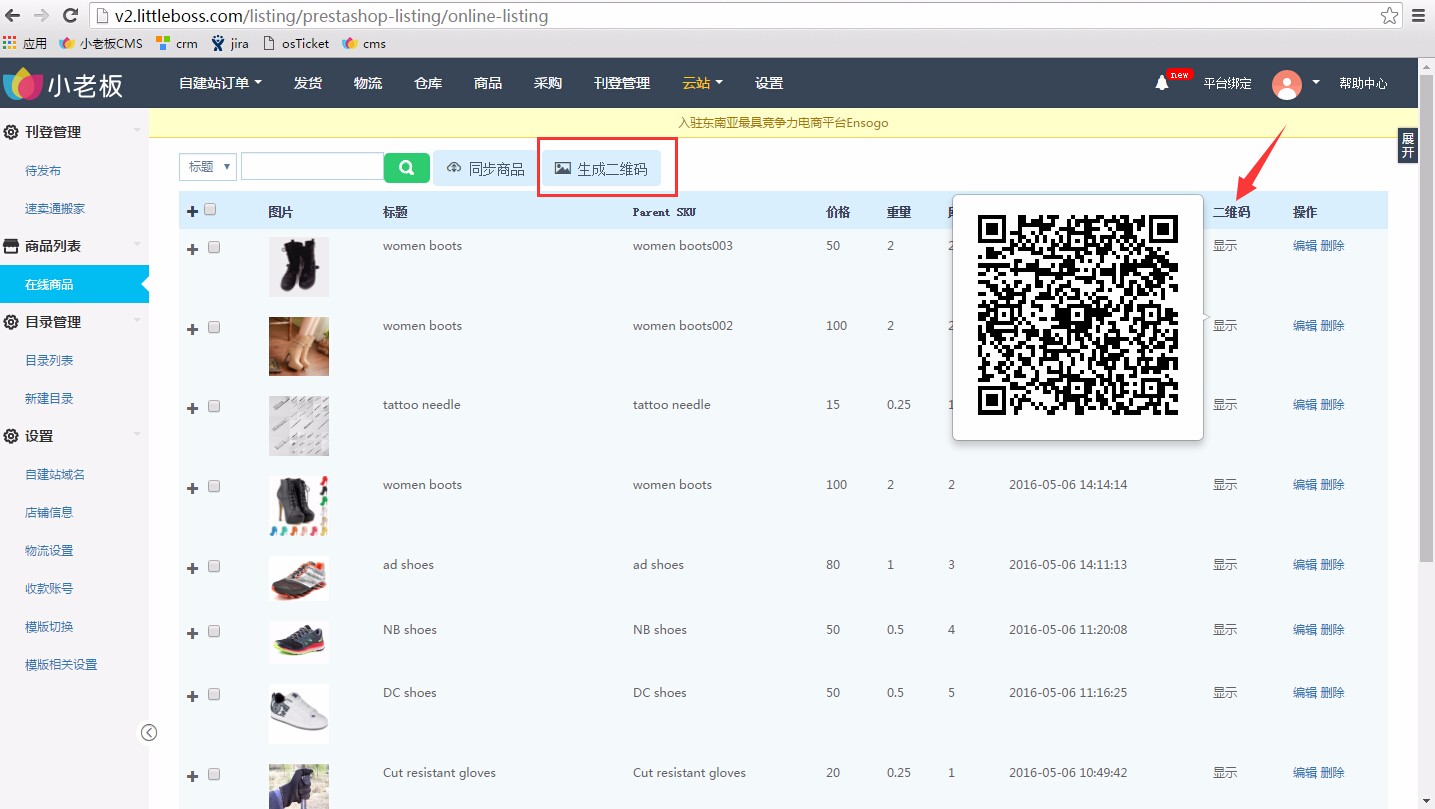Show QR code for ad shoes row
The height and width of the screenshot is (809, 1435).
[x=1225, y=565]
